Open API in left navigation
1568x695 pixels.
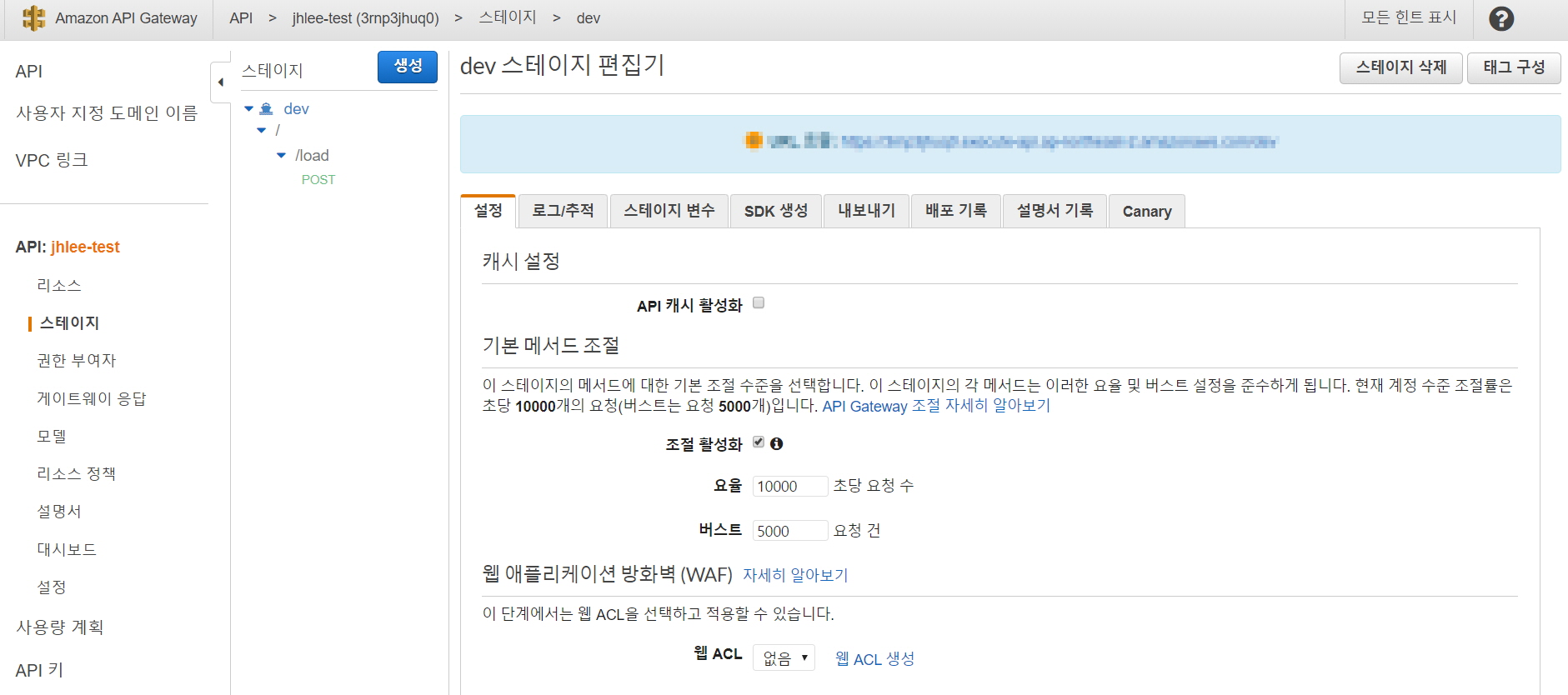[x=29, y=72]
